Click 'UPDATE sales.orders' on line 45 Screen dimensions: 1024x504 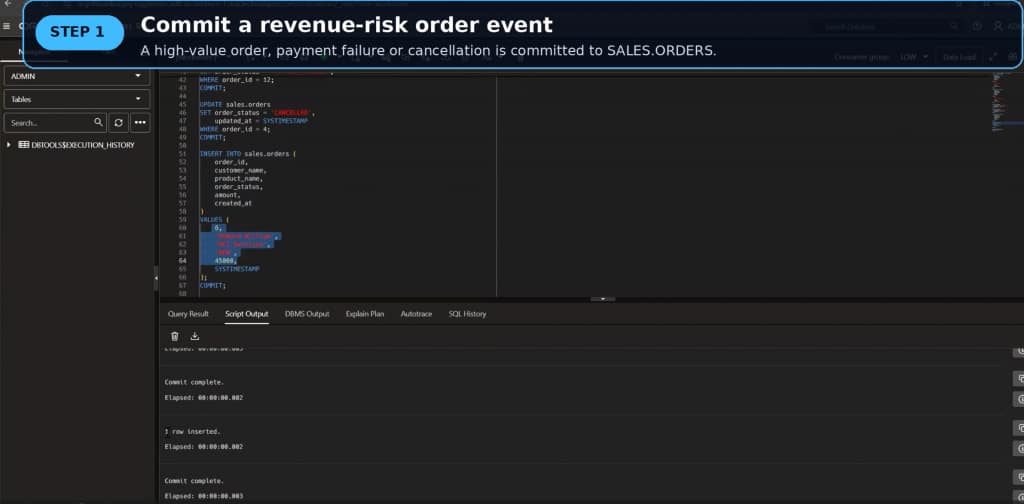[x=235, y=104]
